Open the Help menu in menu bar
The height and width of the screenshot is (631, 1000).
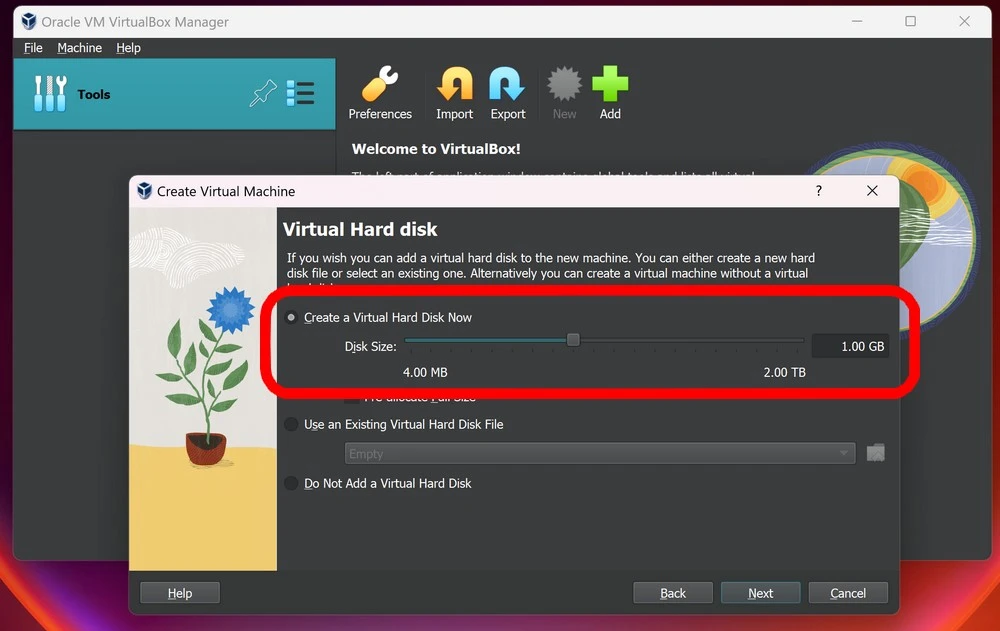coord(128,48)
